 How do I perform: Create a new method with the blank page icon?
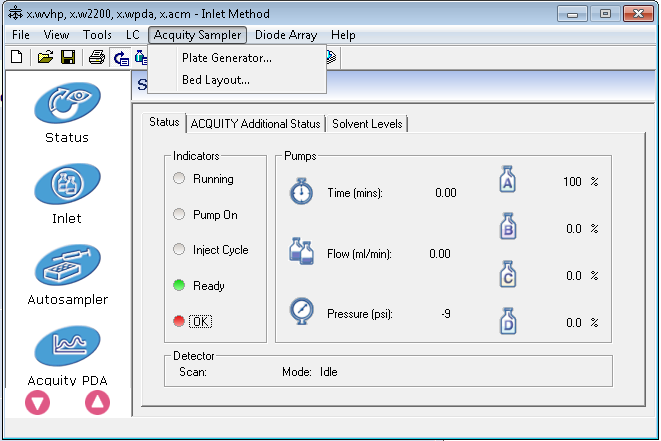tap(16, 57)
